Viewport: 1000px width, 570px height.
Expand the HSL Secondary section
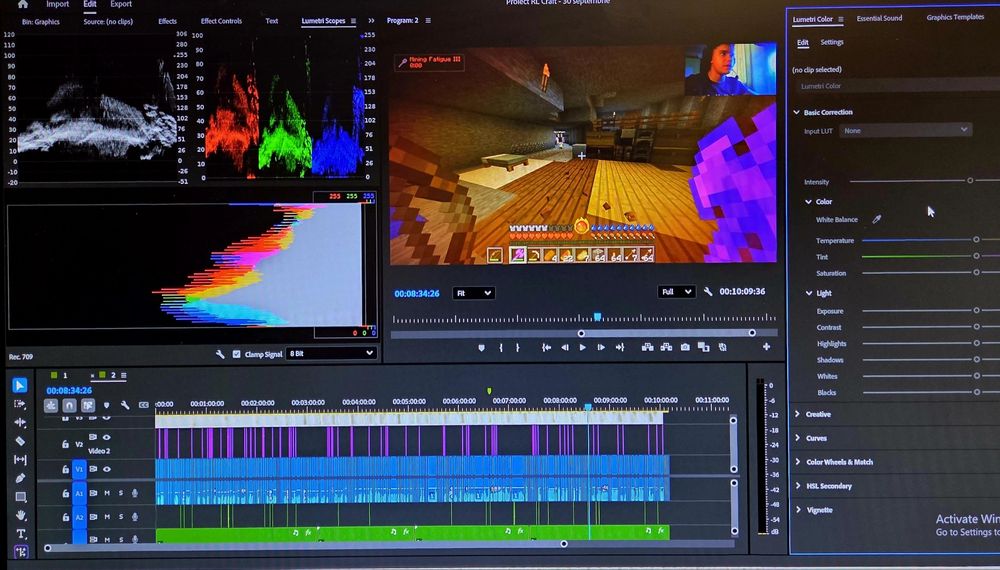coord(798,486)
